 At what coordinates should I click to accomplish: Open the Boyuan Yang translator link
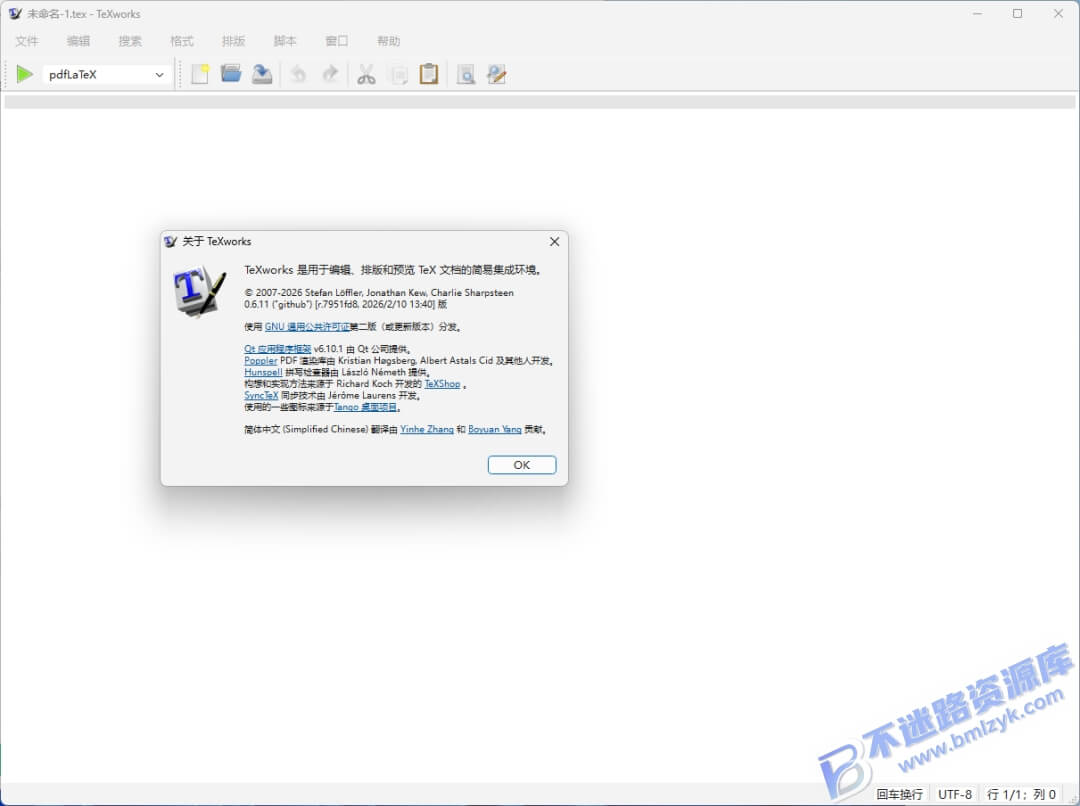coord(495,429)
